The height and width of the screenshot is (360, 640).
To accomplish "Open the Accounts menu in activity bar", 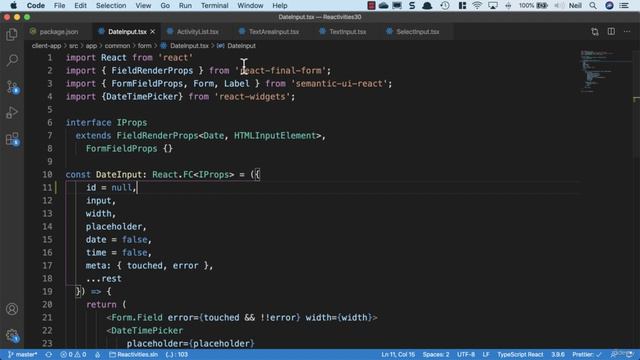I will pos(12,309).
